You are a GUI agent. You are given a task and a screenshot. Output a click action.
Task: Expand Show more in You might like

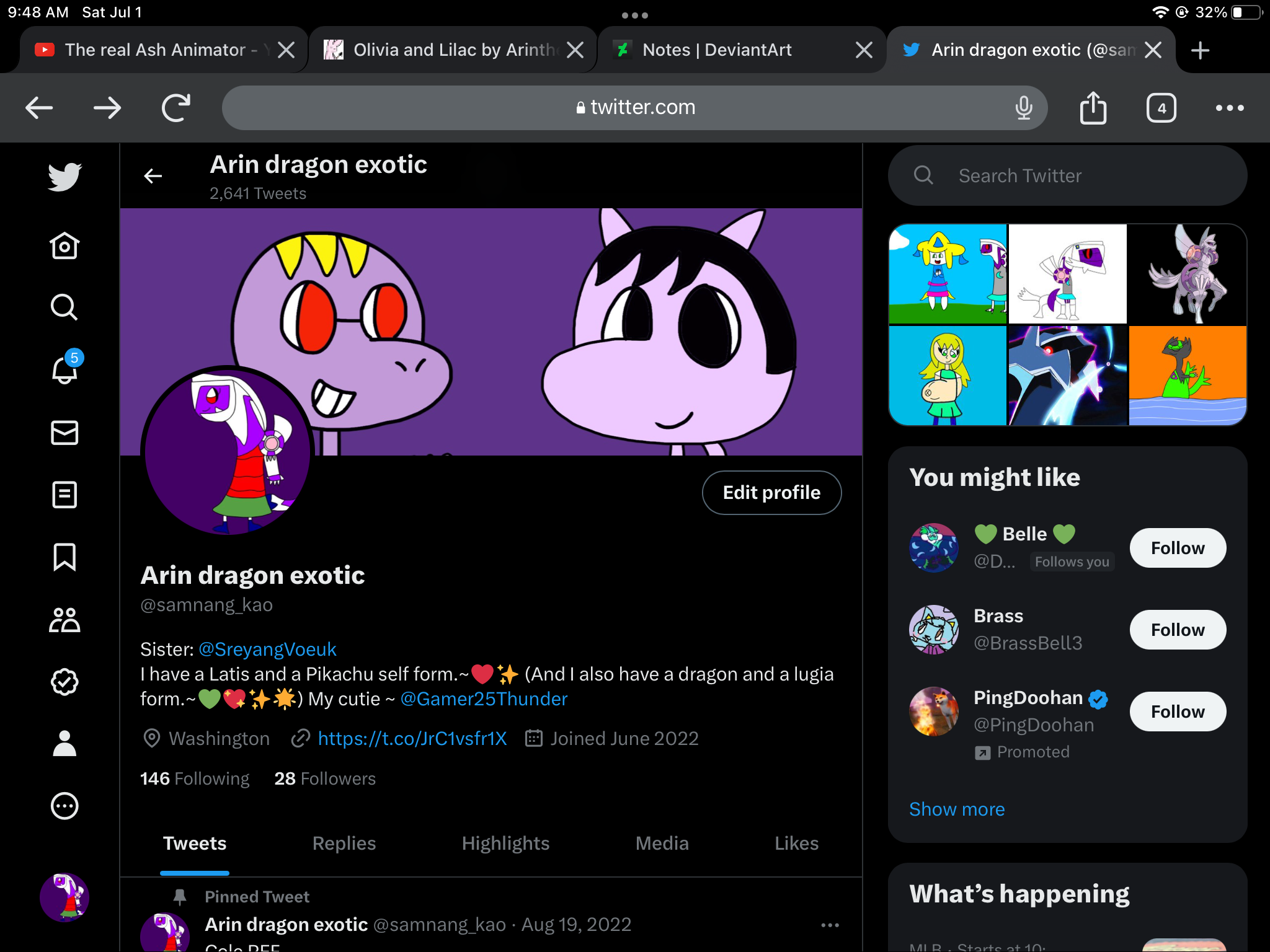[956, 809]
